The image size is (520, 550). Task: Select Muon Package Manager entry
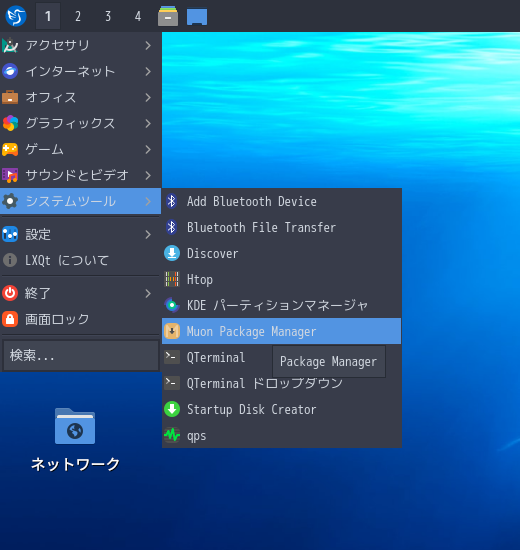tap(281, 331)
